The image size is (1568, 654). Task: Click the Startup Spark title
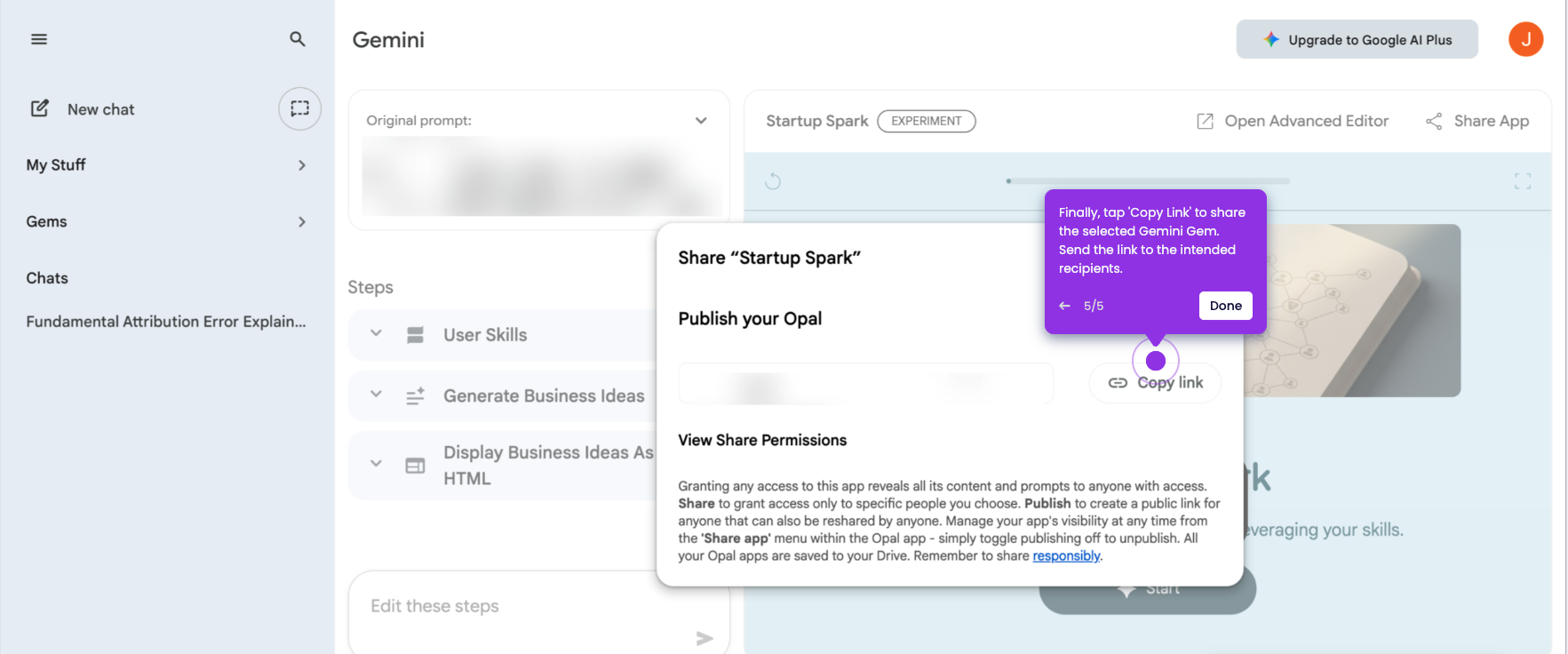(x=817, y=121)
